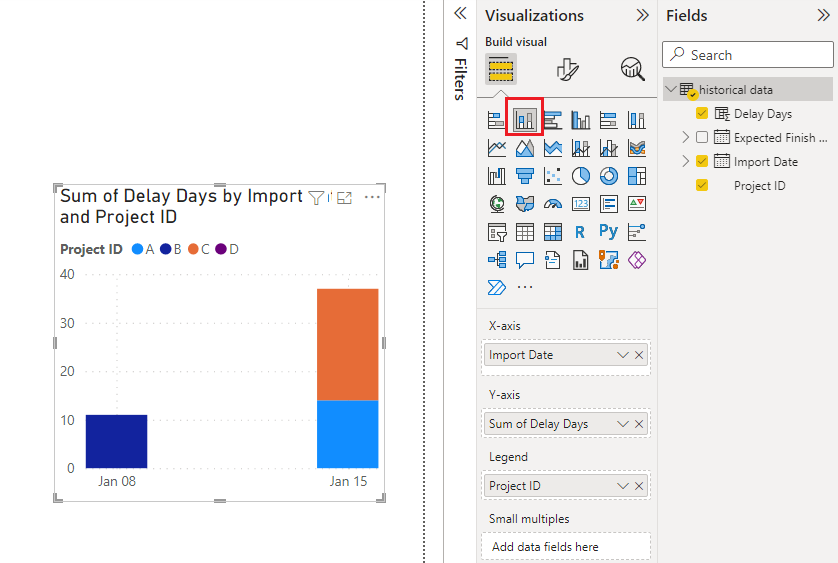Open chart visual's more options ellipsis
838x563 pixels.
click(372, 197)
